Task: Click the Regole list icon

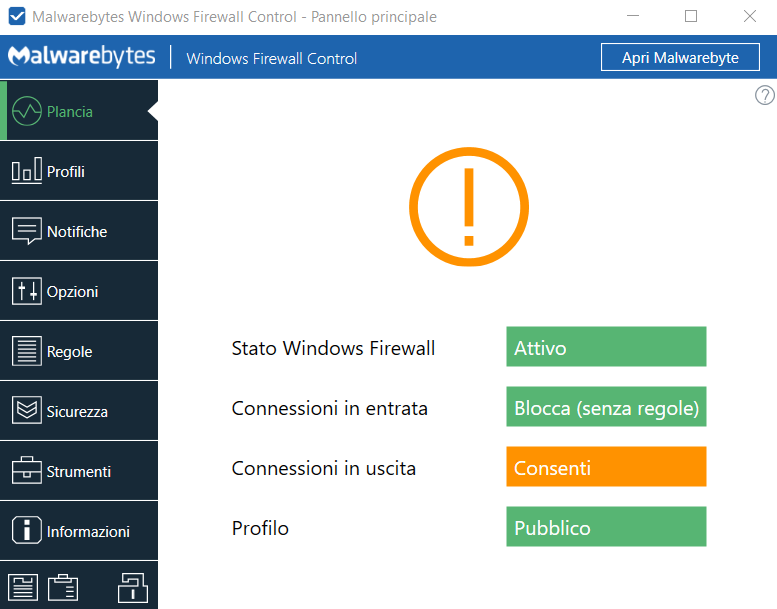Action: [27, 351]
